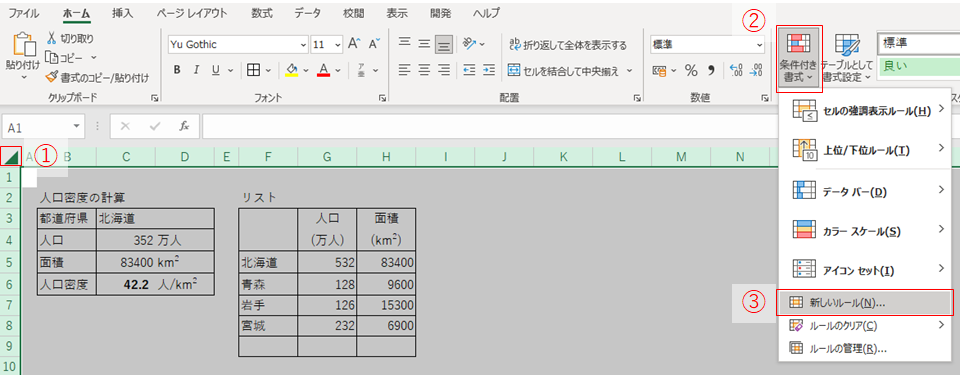The image size is (960, 375).
Task: Click the insert function fx button
Action: [x=184, y=126]
